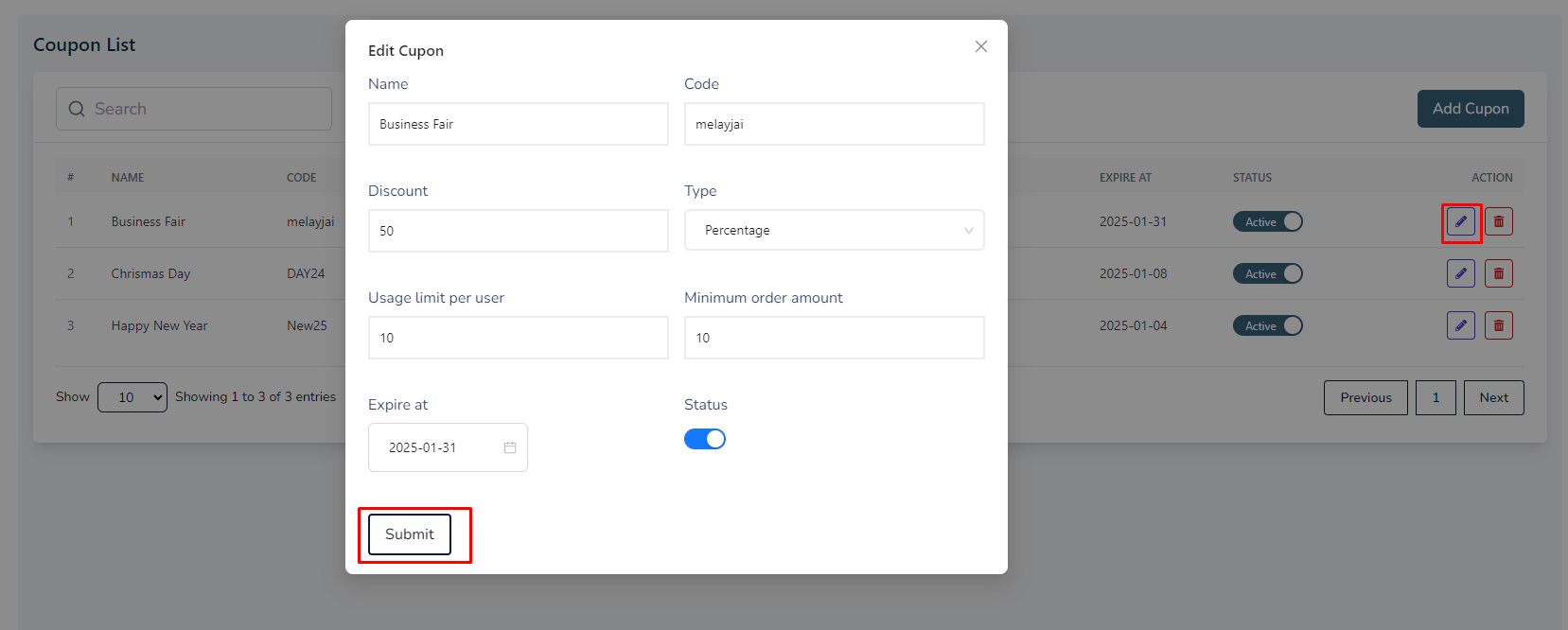Screen dimensions: 1568x630
Task: Submit the Edit Cupon form
Action: [410, 534]
